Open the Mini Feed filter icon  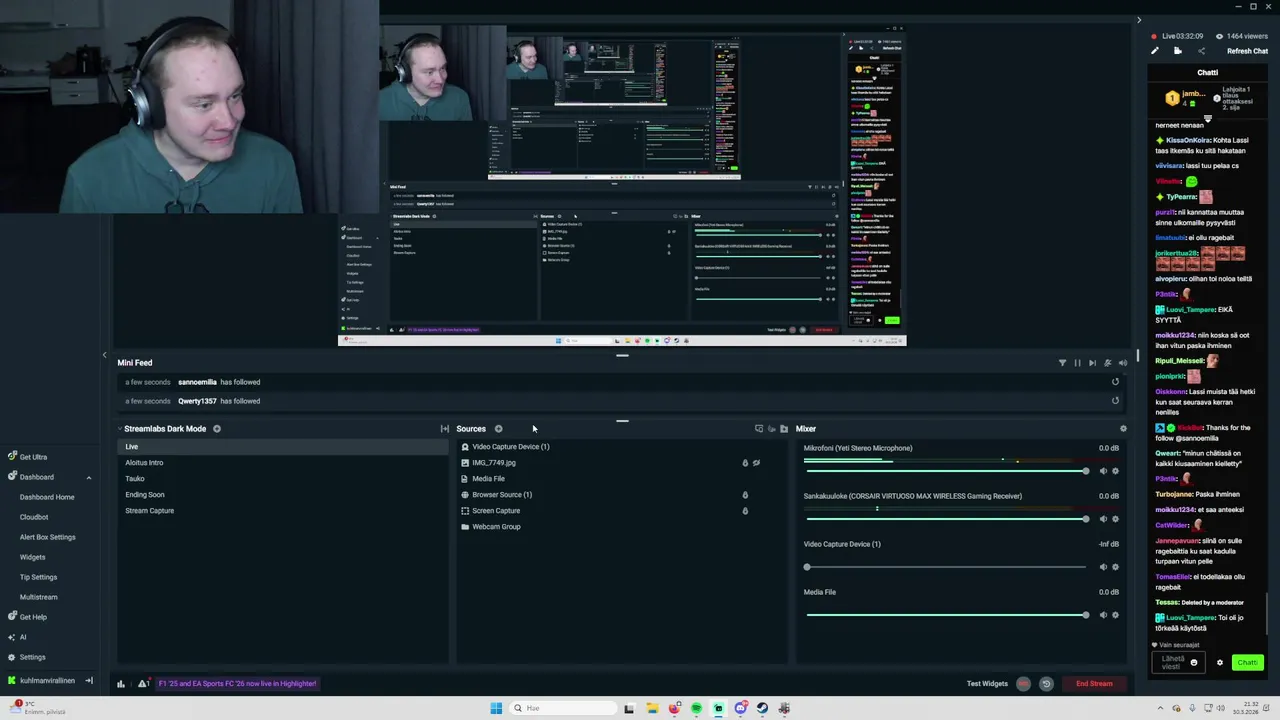pos(1062,363)
